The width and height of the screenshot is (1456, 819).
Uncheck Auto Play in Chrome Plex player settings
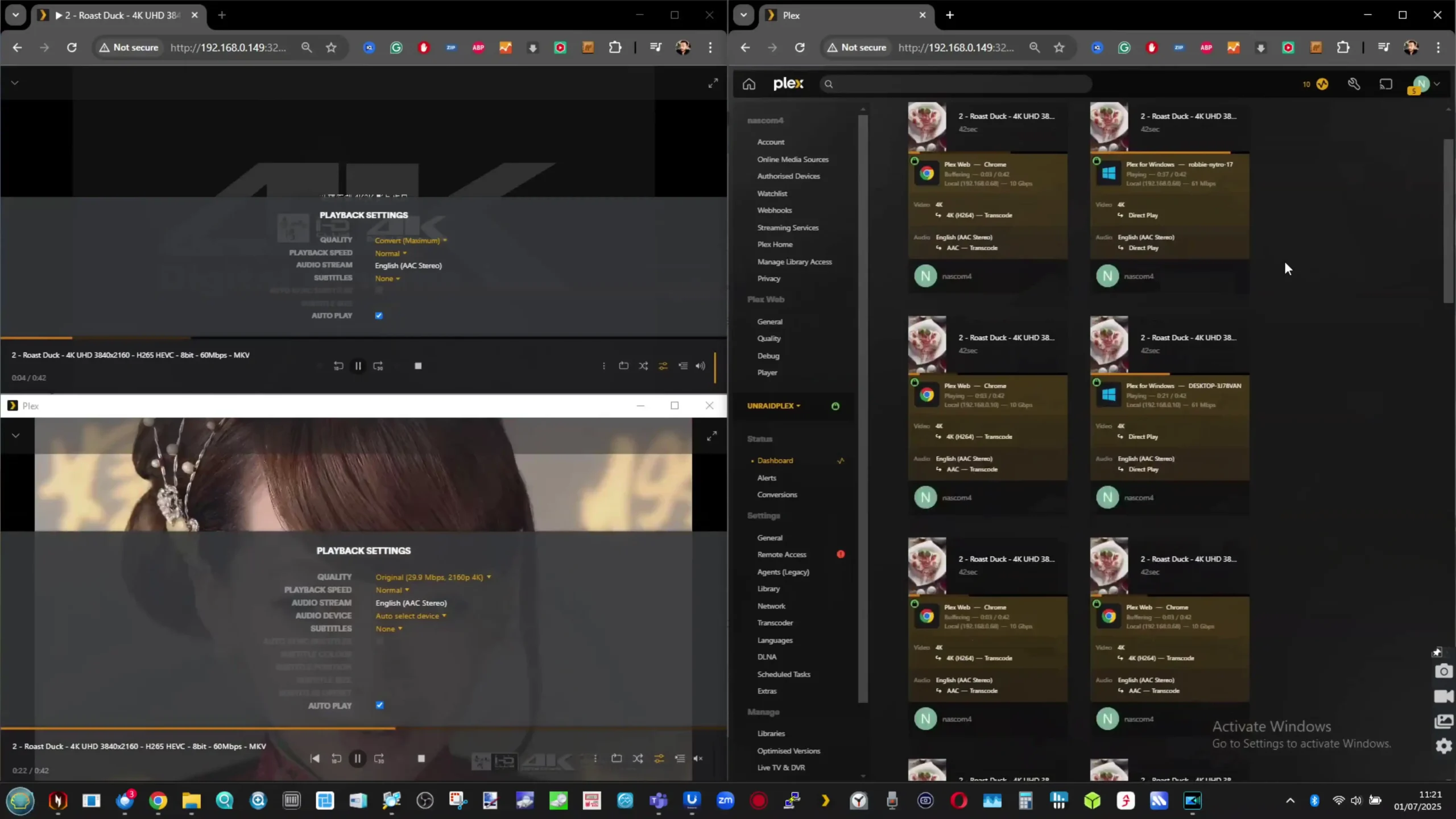click(379, 316)
